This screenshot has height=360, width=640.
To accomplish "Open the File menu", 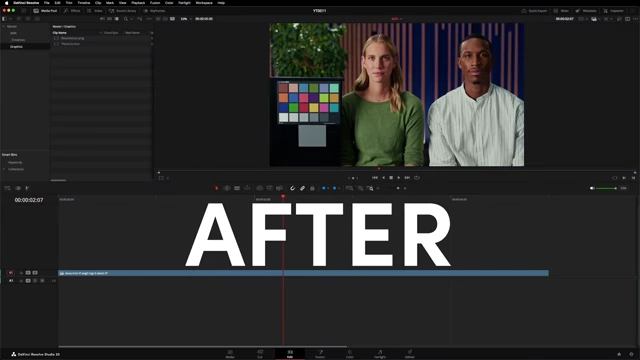I will pyautogui.click(x=47, y=3).
